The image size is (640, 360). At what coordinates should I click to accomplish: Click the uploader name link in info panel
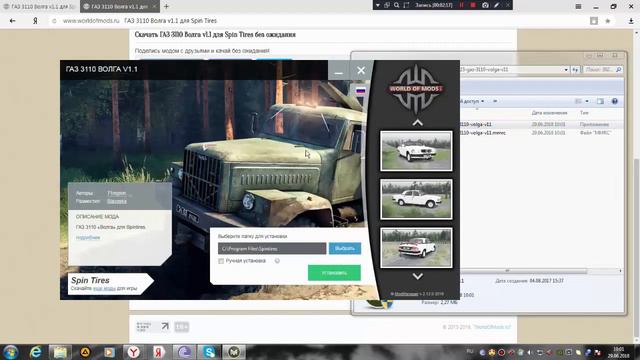117,201
